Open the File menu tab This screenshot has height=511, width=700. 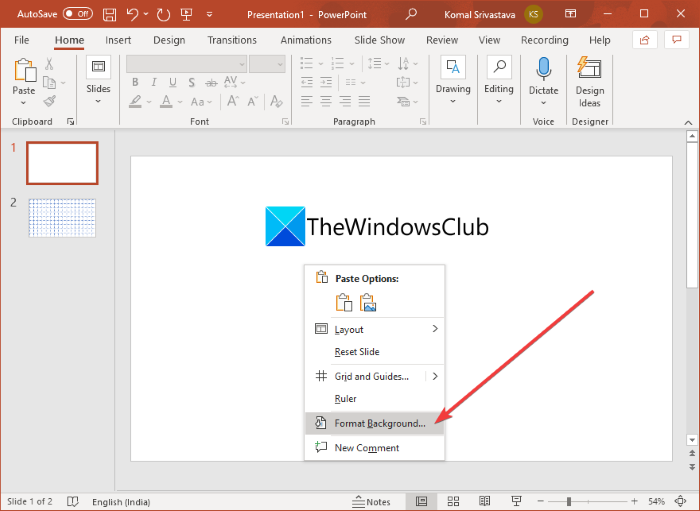pyautogui.click(x=21, y=40)
